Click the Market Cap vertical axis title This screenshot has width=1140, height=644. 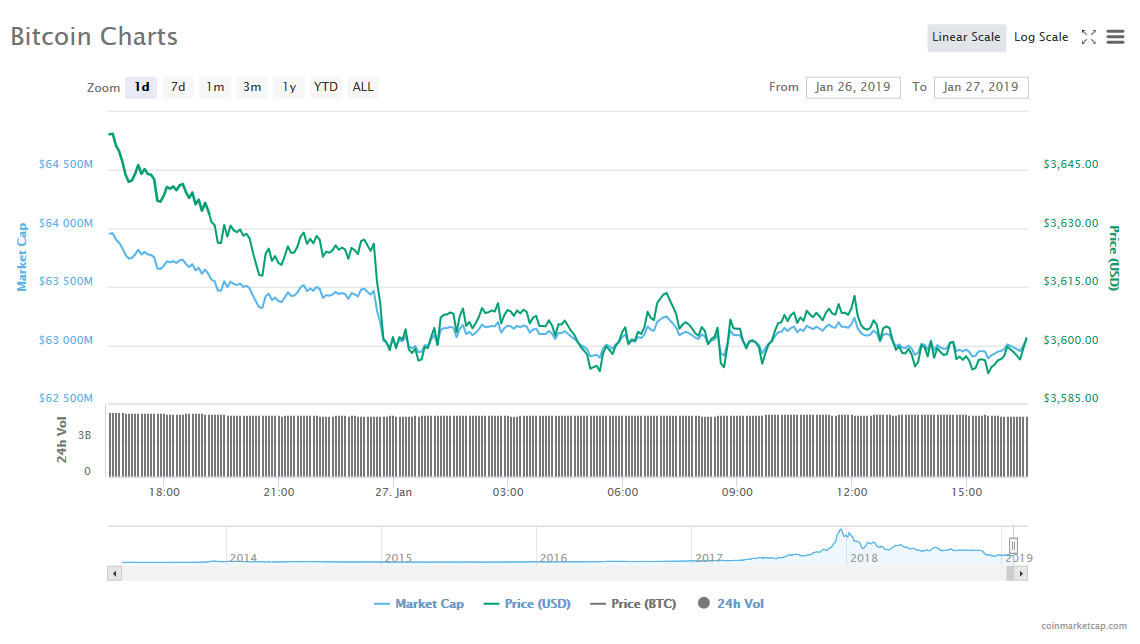[22, 257]
